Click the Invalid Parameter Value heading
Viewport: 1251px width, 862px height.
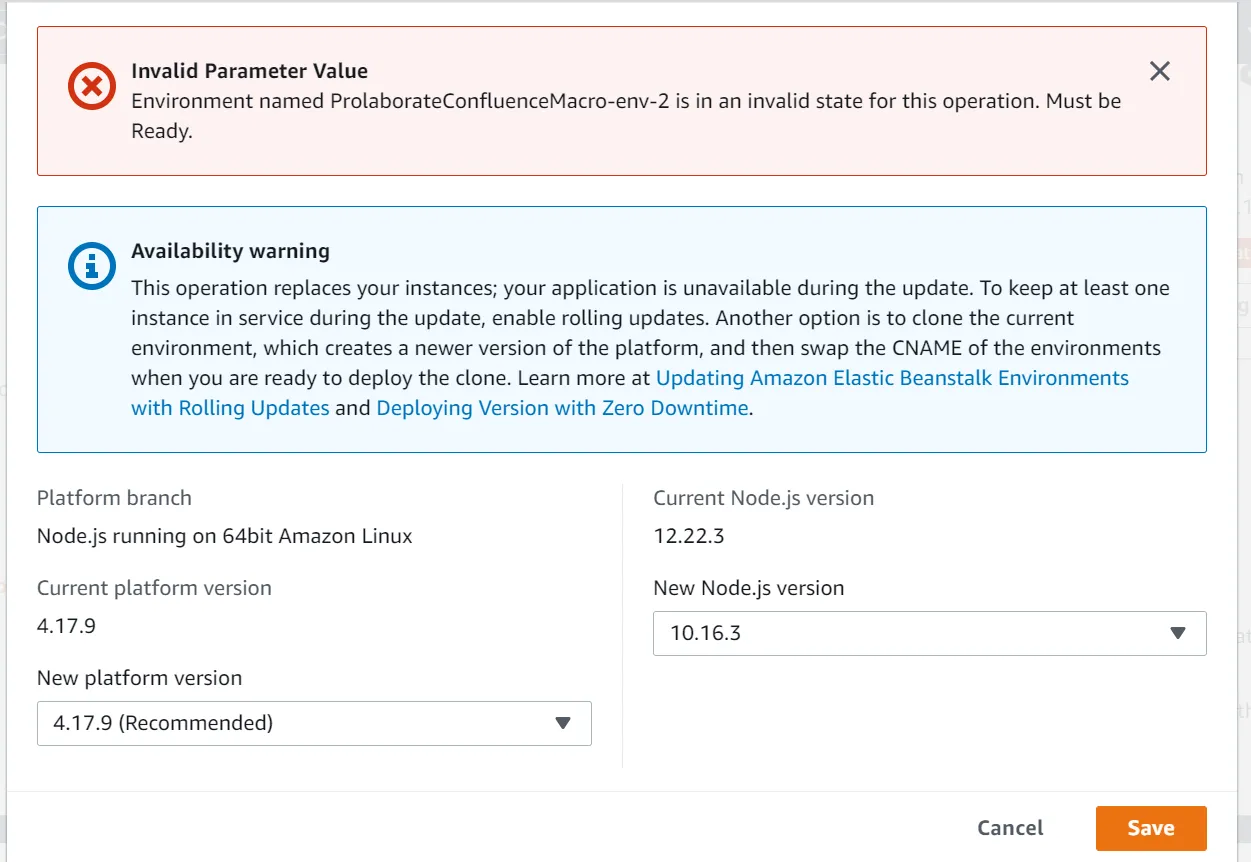point(249,71)
